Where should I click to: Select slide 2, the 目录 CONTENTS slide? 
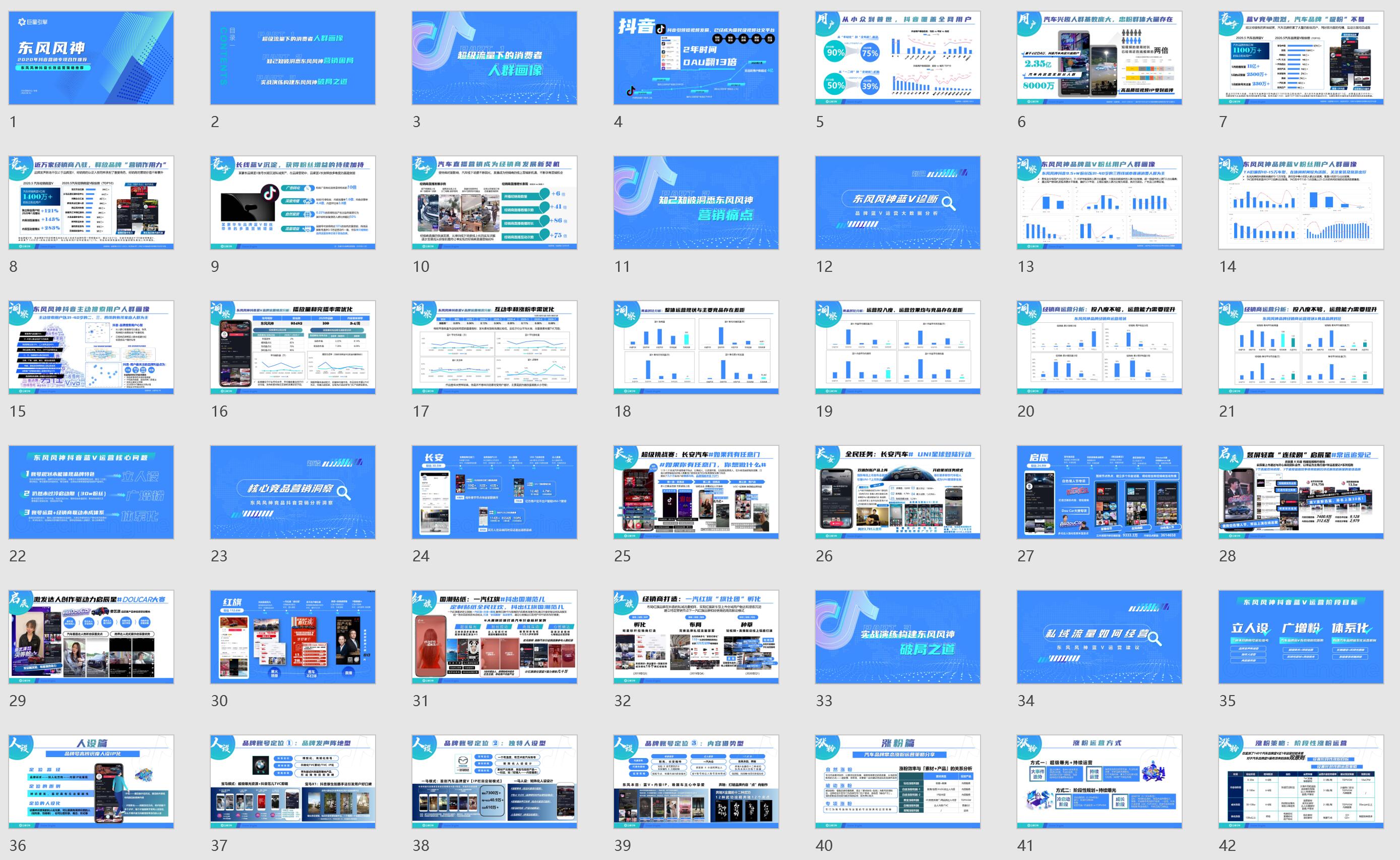tap(293, 58)
